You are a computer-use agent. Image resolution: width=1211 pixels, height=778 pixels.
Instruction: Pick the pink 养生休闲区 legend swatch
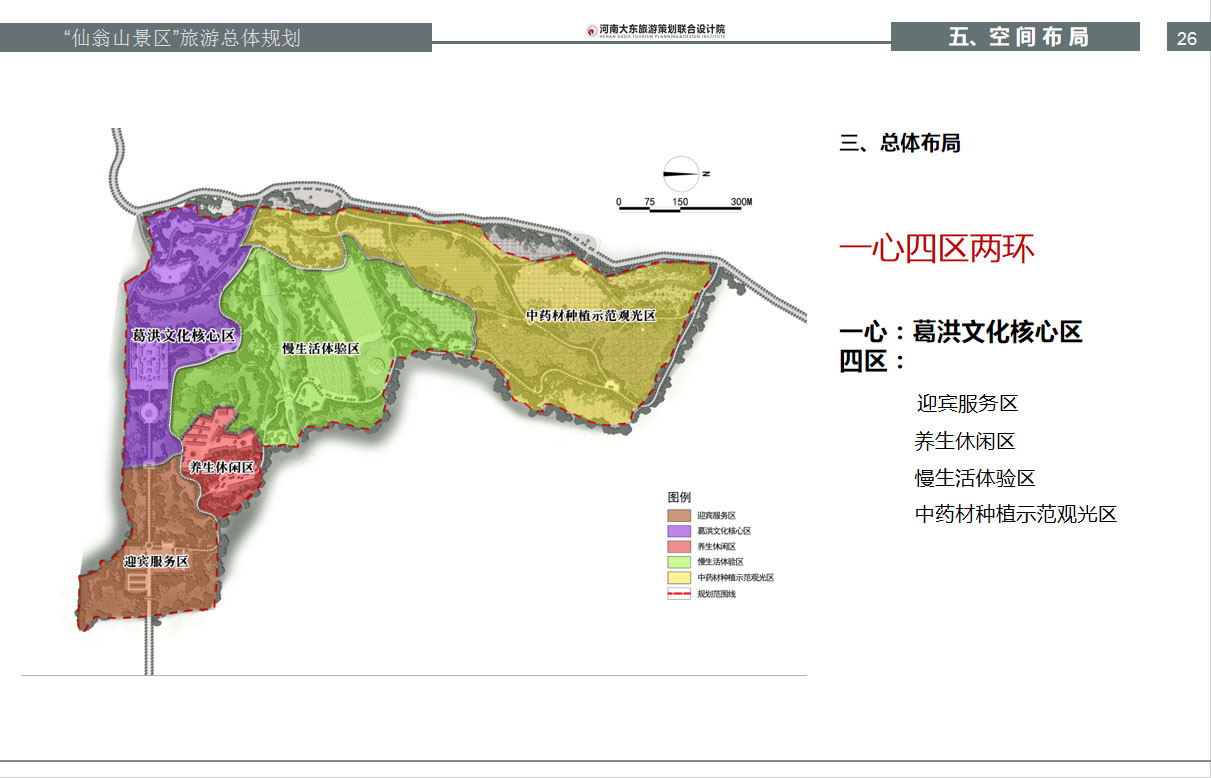coord(679,547)
